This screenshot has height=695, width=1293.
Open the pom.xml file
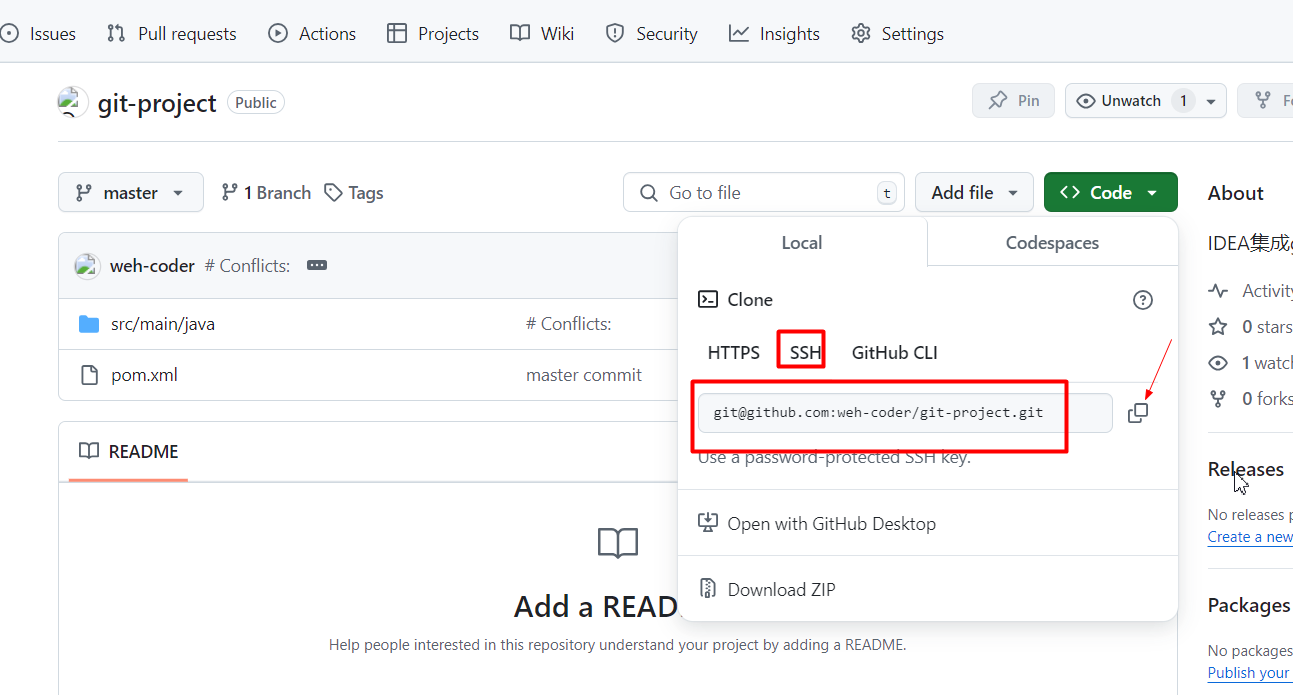[x=144, y=375]
